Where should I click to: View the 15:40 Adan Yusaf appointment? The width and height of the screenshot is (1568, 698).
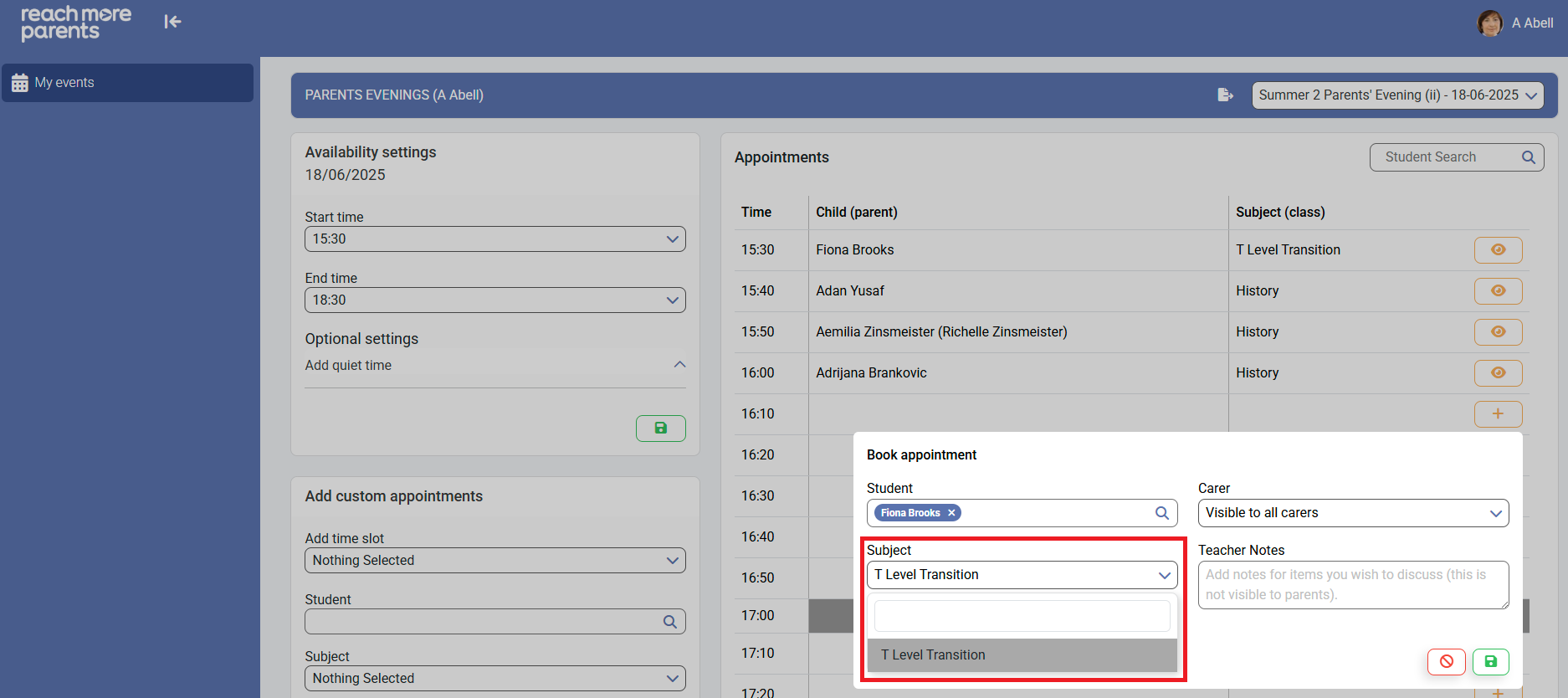click(x=1498, y=291)
